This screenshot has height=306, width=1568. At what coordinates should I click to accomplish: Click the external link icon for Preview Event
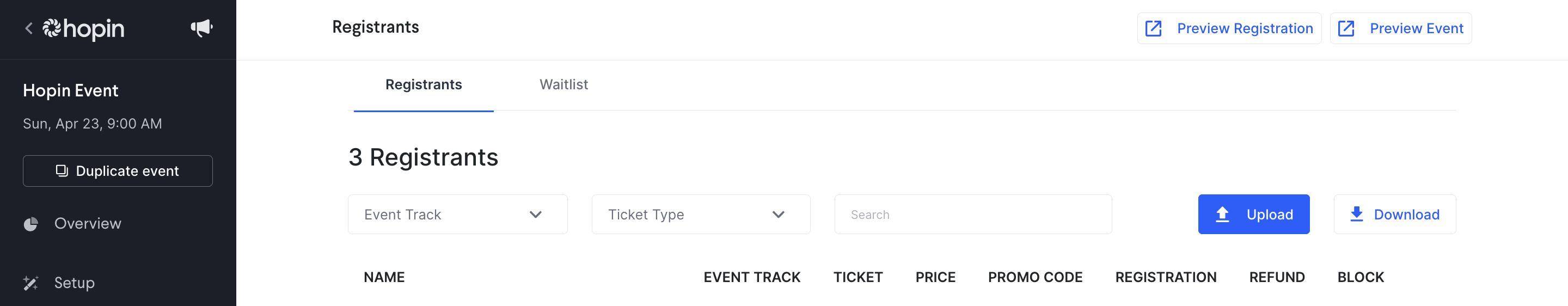pyautogui.click(x=1346, y=29)
